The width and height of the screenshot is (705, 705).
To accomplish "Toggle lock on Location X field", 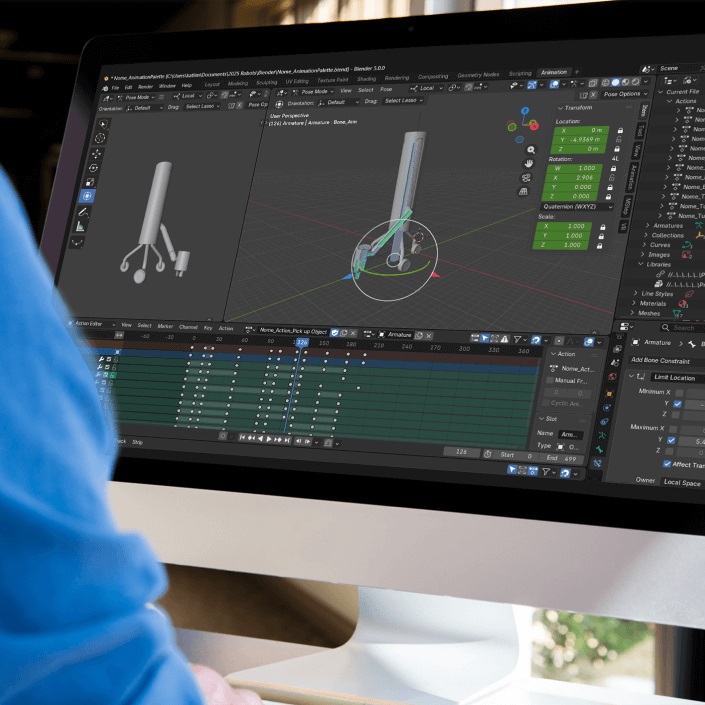I will point(619,130).
